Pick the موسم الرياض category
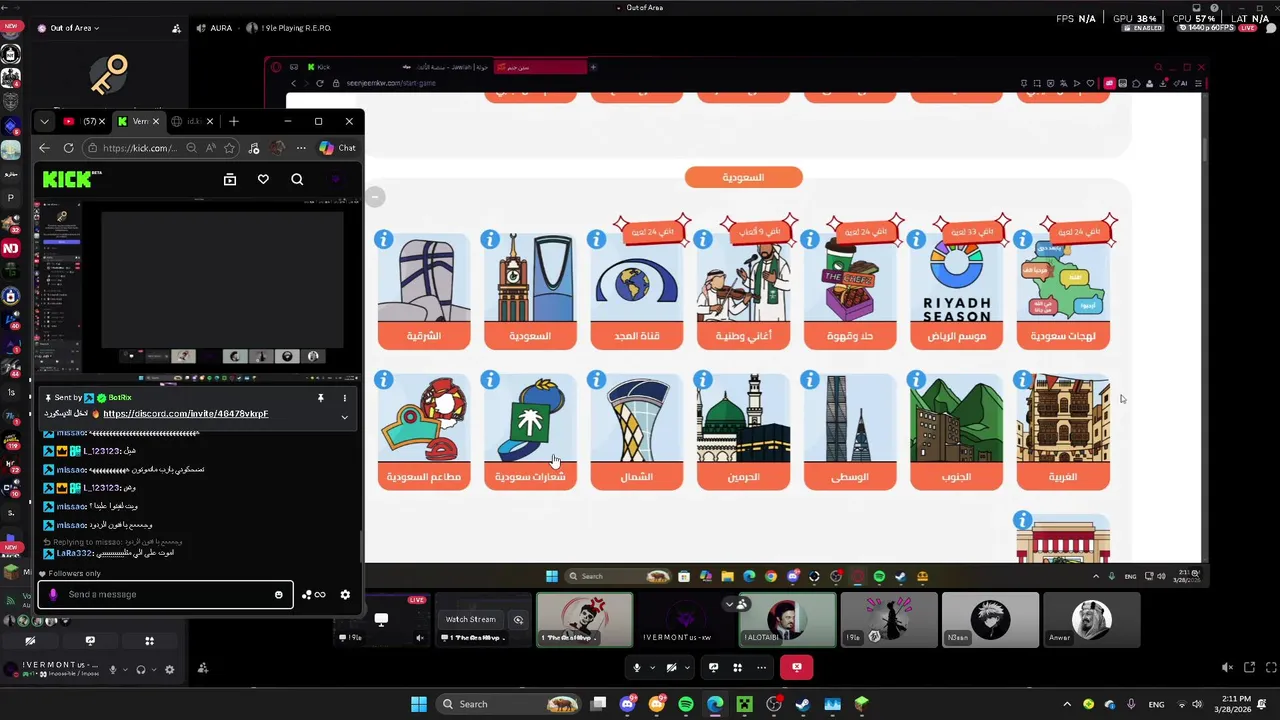 tap(956, 291)
